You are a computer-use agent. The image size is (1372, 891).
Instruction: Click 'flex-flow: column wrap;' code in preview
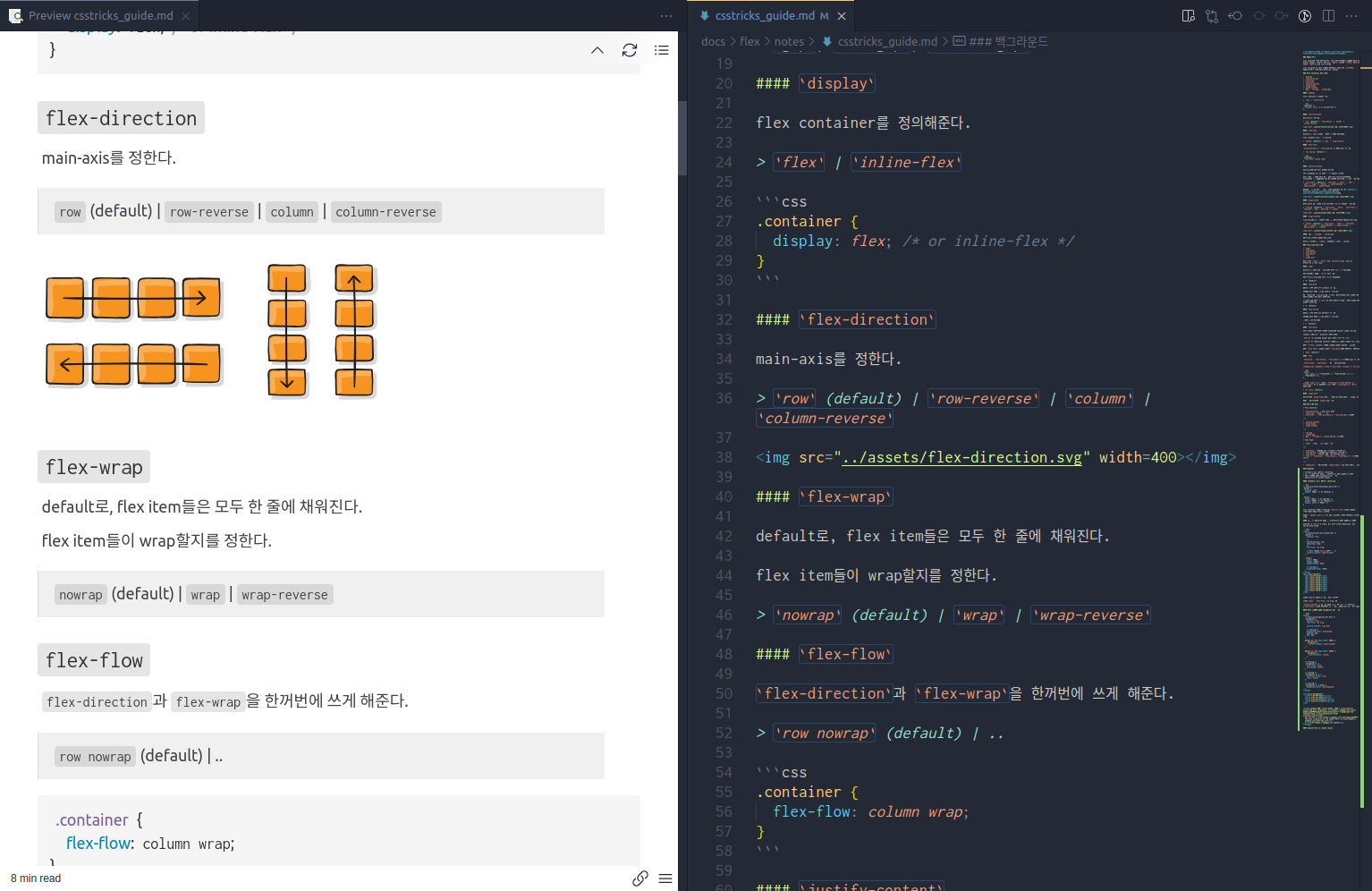150,844
